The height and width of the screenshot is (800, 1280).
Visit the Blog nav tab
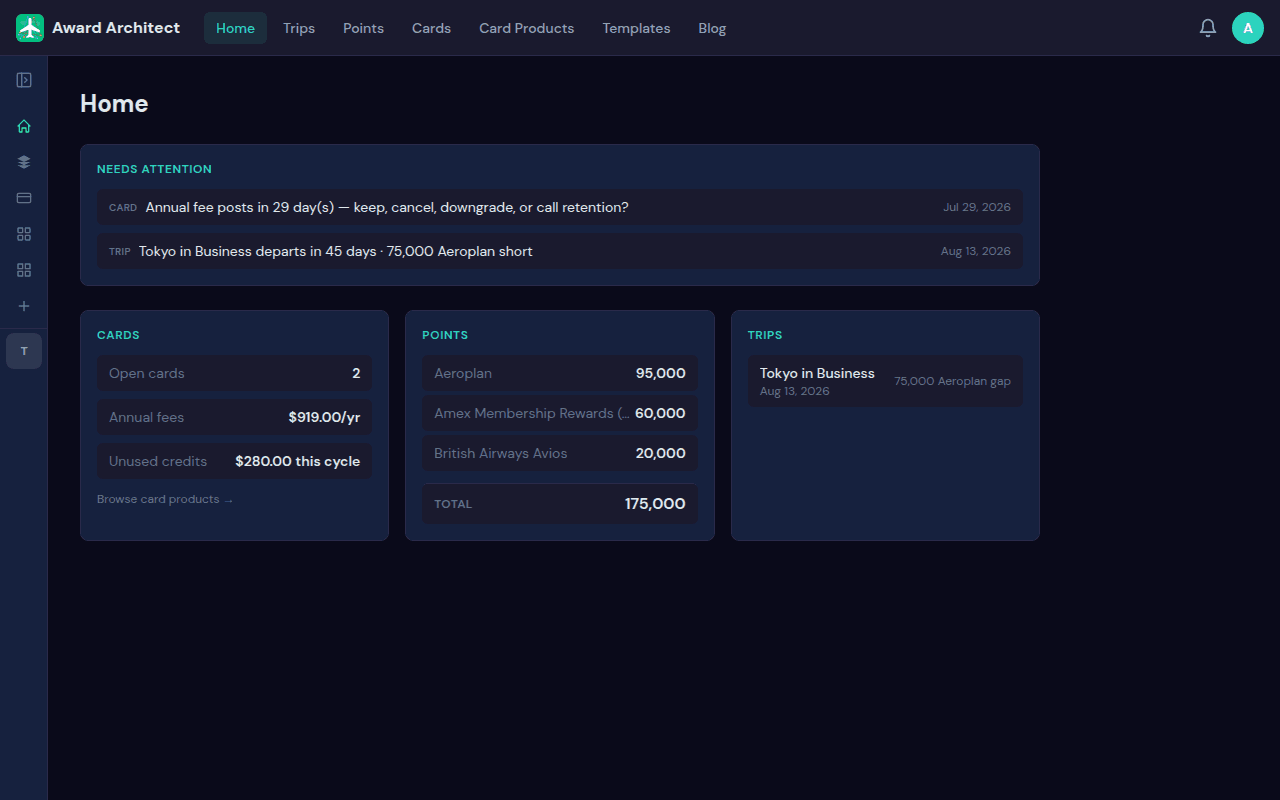tap(712, 28)
